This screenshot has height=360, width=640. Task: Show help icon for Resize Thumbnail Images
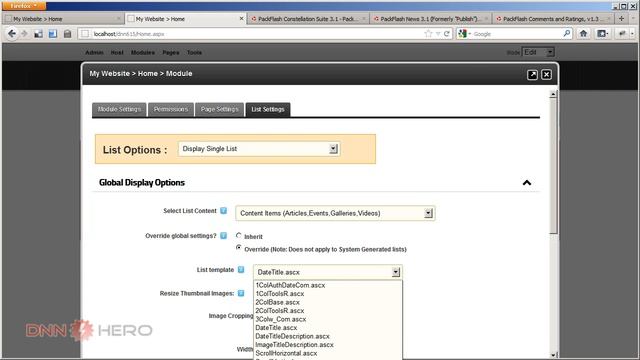(241, 293)
